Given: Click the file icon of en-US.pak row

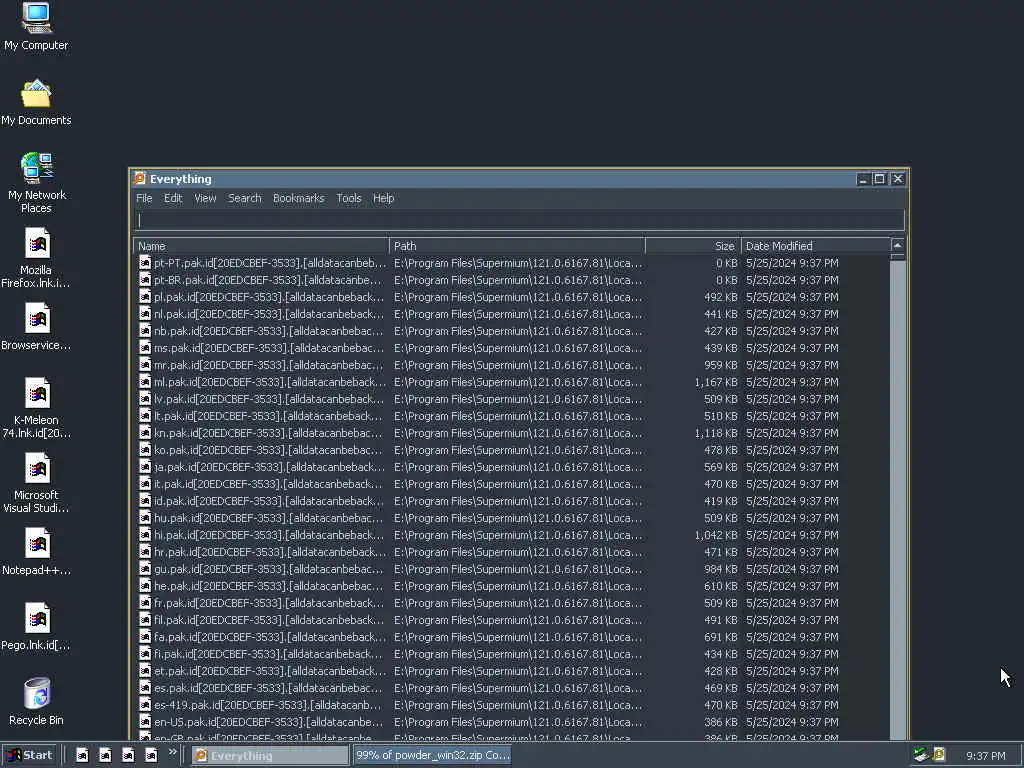Looking at the screenshot, I should [x=145, y=722].
